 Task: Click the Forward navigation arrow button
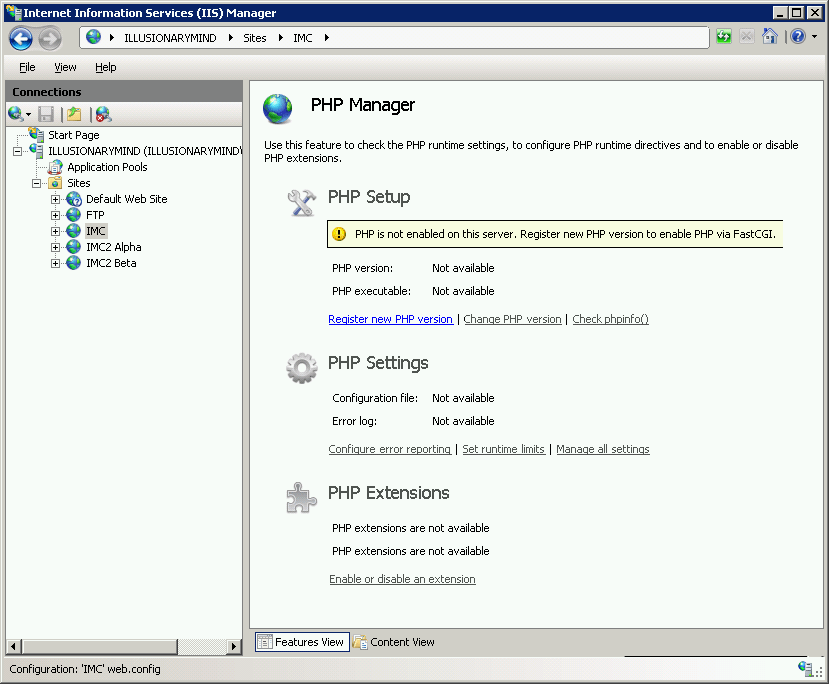pyautogui.click(x=50, y=39)
